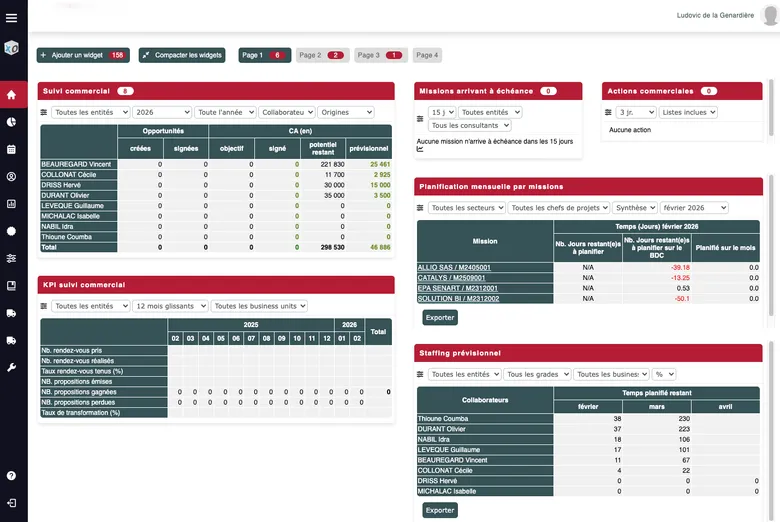The height and width of the screenshot is (522, 780).
Task: Open the "février 2026" month dropdown
Action: click(x=694, y=208)
